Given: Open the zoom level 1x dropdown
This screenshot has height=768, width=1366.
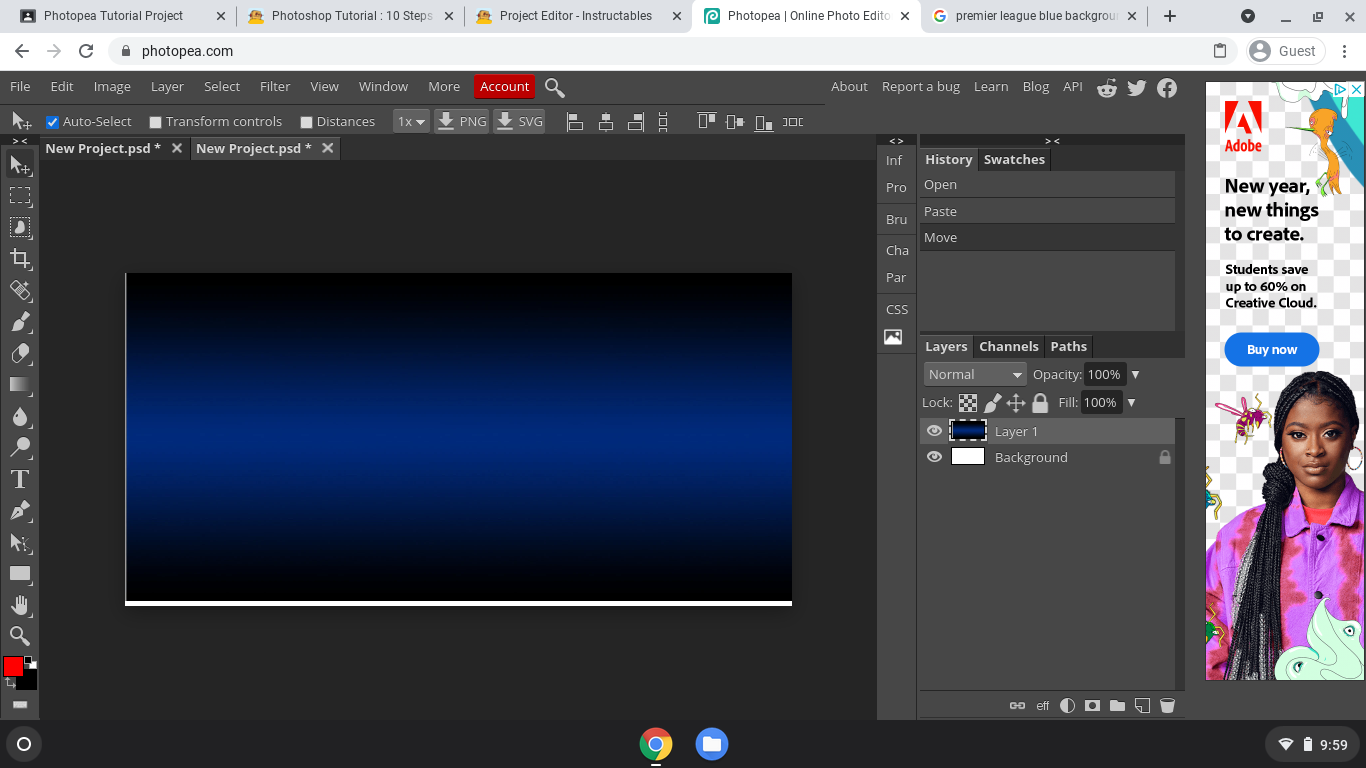Looking at the screenshot, I should pyautogui.click(x=410, y=121).
